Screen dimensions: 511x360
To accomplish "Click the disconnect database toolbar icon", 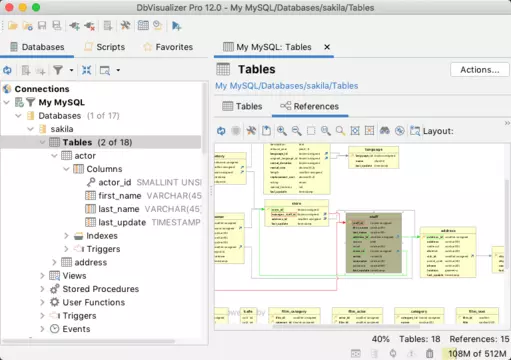I will point(89,26).
